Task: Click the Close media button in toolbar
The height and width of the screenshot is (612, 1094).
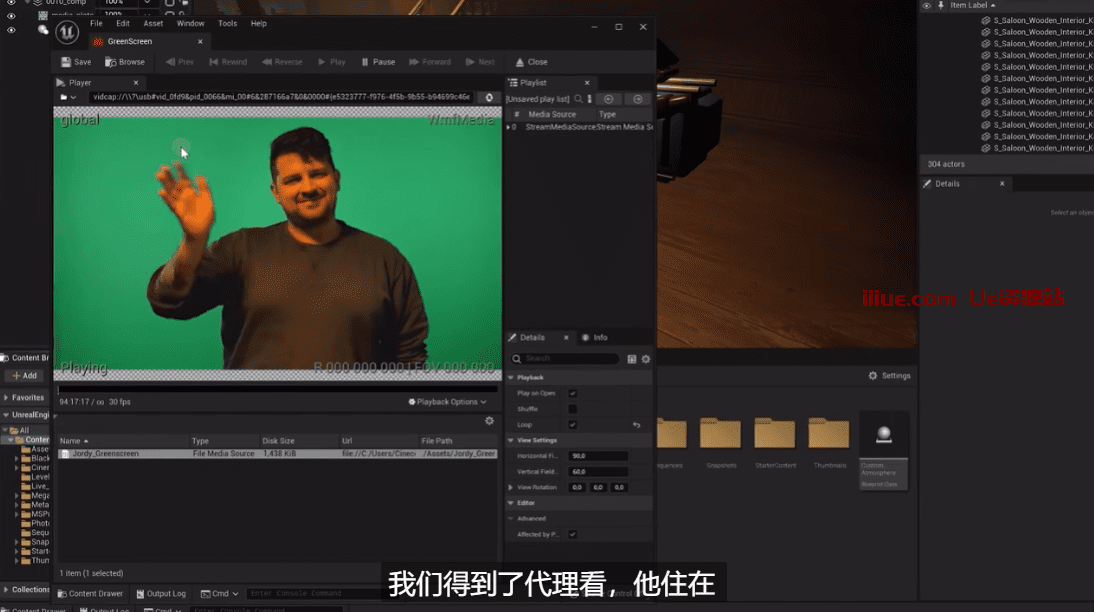Action: point(531,62)
